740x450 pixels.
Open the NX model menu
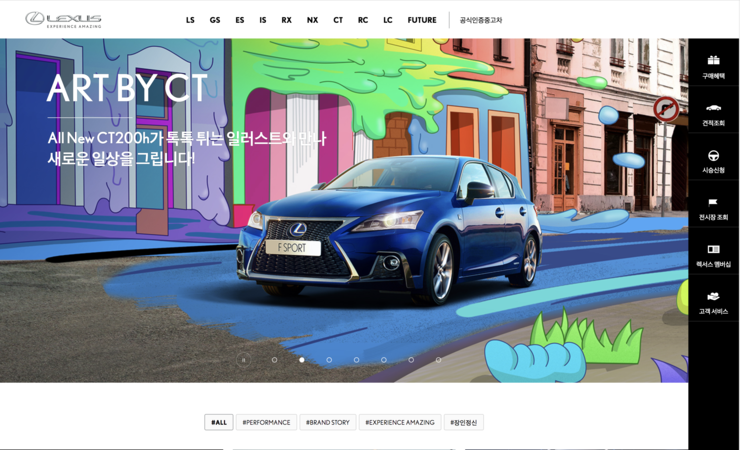click(312, 20)
